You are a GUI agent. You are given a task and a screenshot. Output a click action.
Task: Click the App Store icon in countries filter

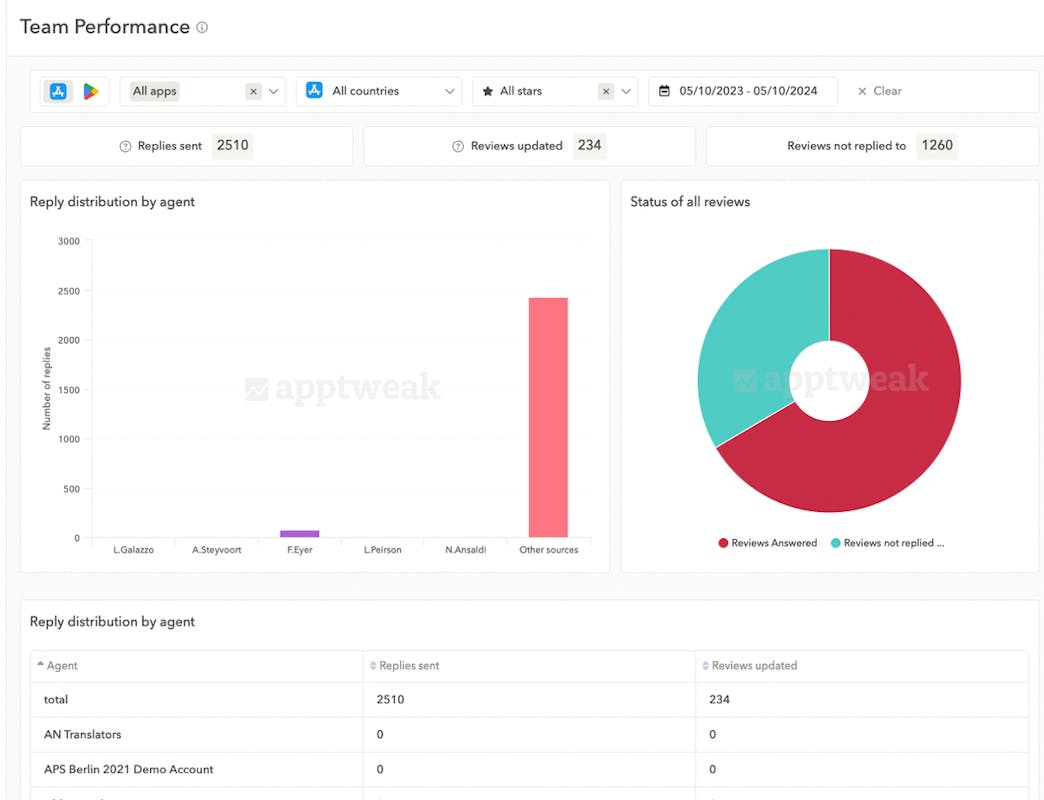(x=314, y=91)
